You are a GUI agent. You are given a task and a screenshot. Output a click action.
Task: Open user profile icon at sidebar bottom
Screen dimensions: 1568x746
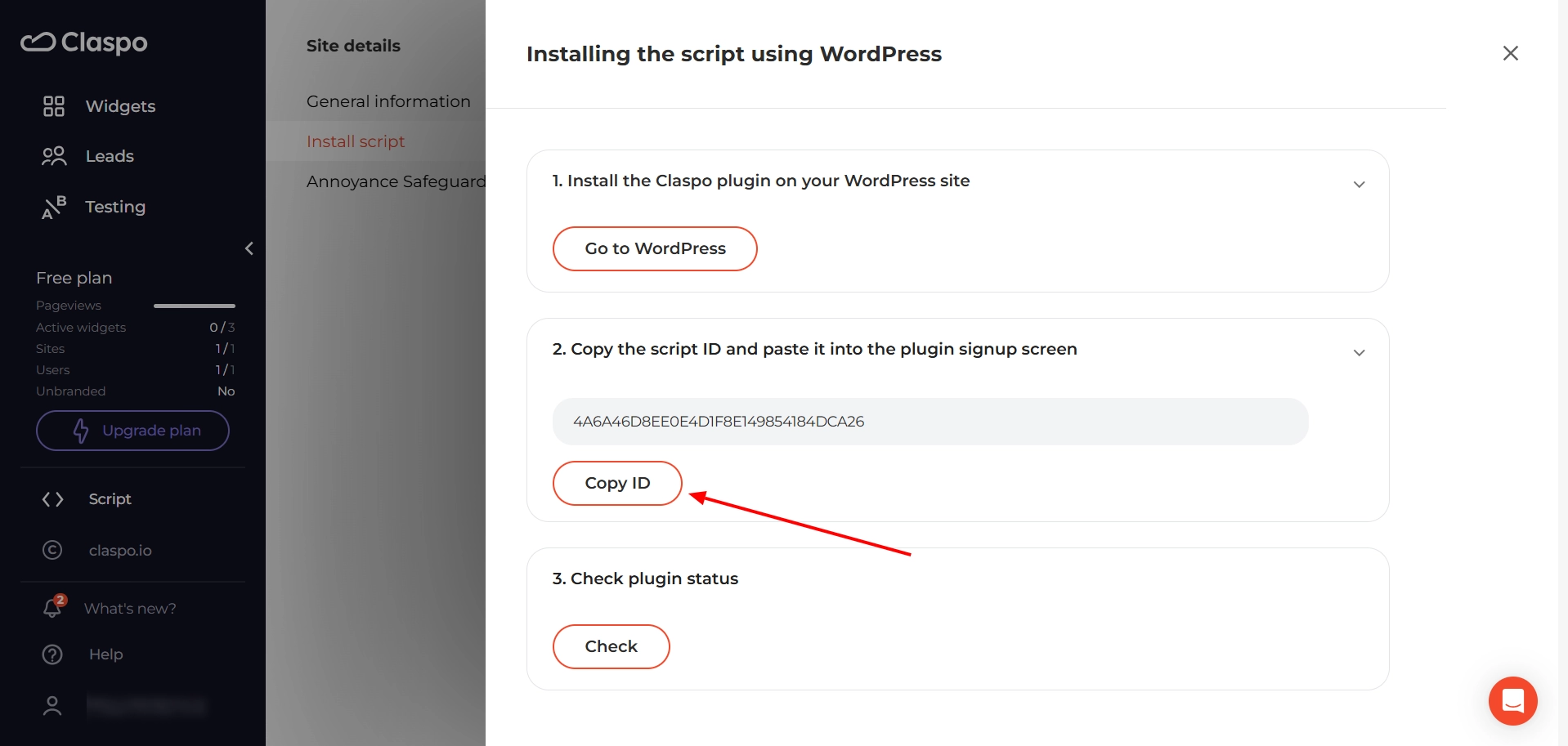pos(52,705)
